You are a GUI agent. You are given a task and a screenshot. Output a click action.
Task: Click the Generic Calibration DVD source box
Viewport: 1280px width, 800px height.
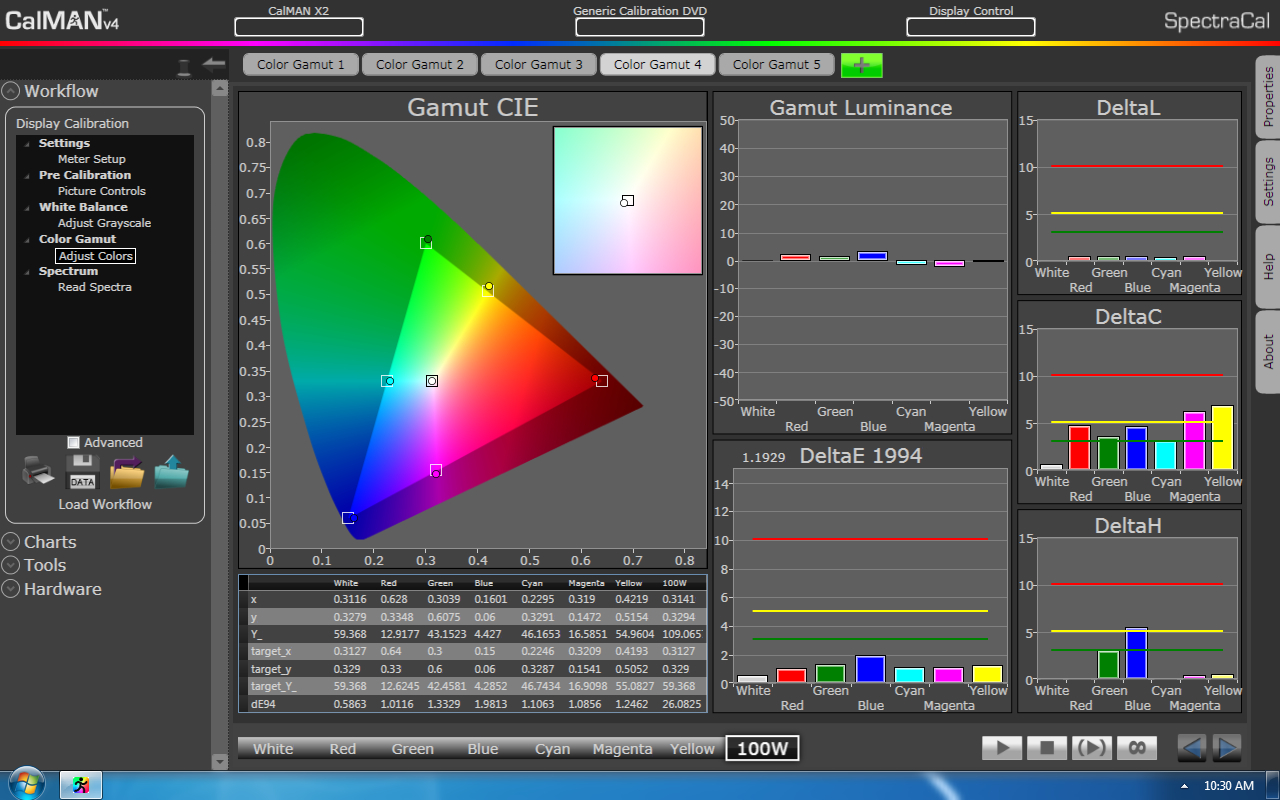tap(639, 27)
